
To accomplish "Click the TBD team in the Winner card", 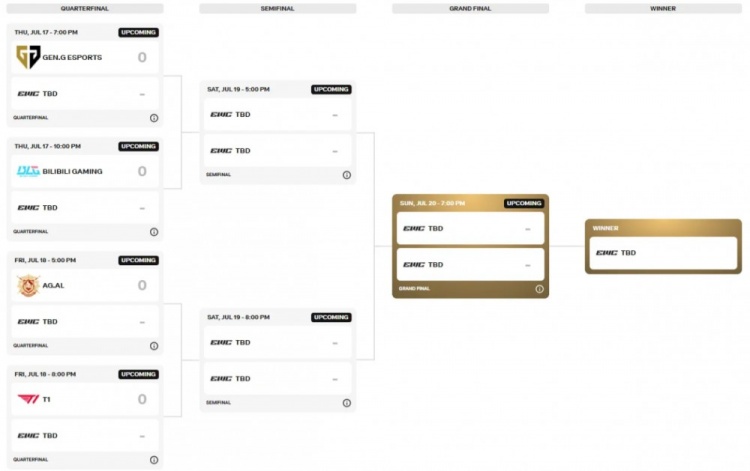I will click(x=628, y=253).
